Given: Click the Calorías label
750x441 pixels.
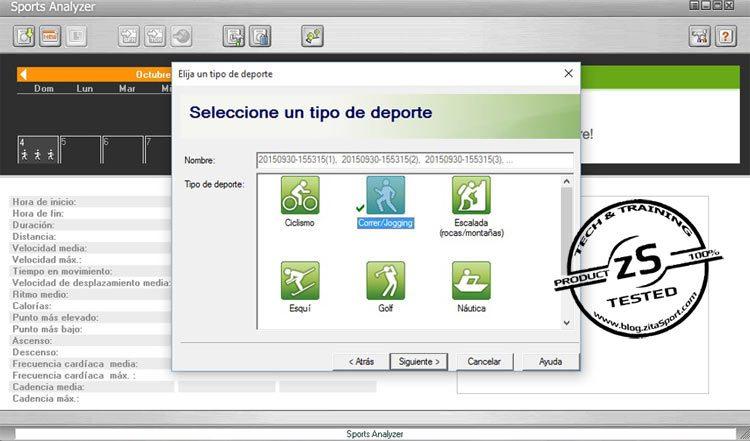Looking at the screenshot, I should click(x=32, y=306).
